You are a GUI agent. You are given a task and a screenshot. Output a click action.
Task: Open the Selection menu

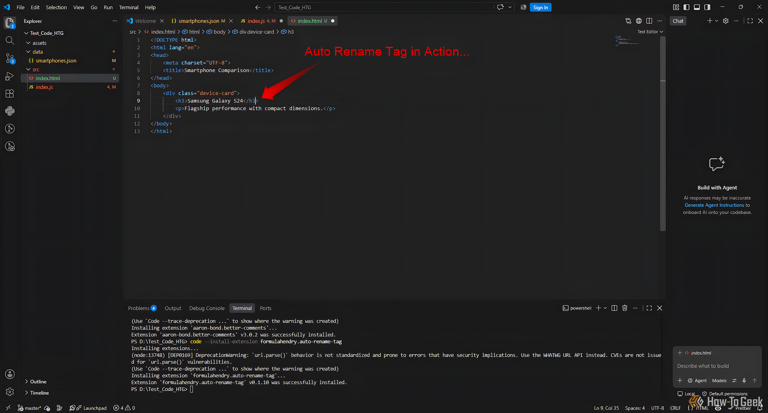click(x=56, y=7)
